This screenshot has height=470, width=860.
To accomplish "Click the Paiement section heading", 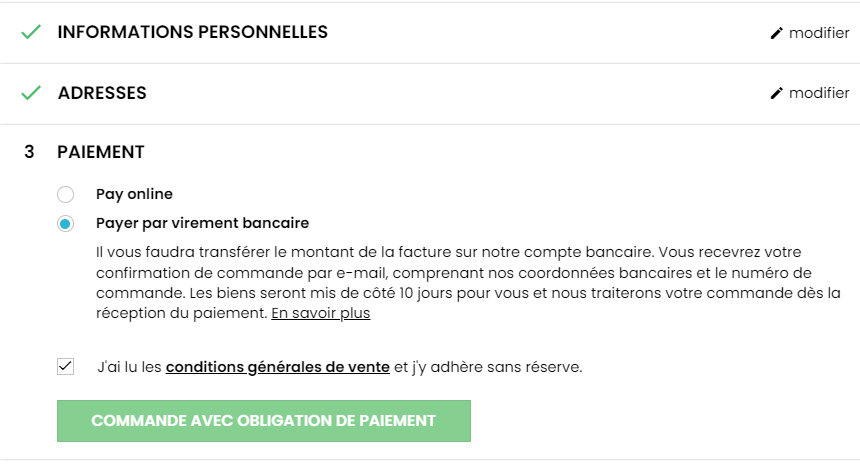I will 101,152.
